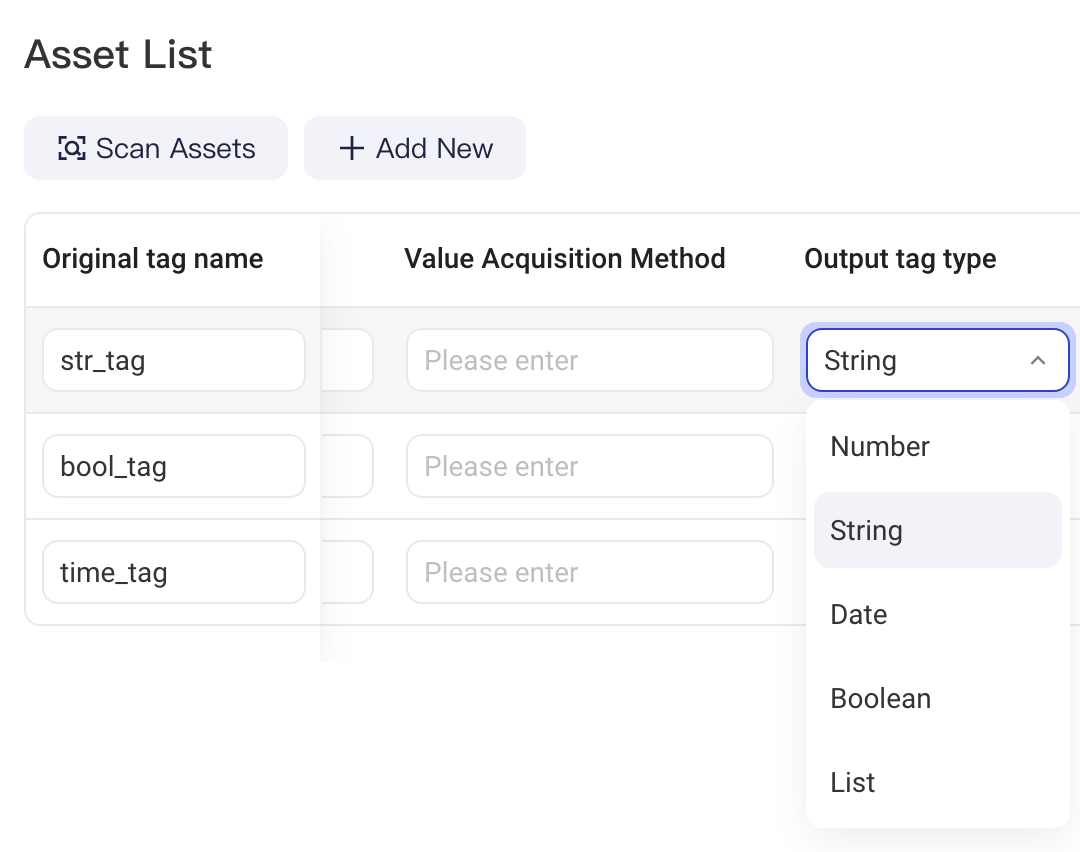The height and width of the screenshot is (852, 1080).
Task: Click the plus icon beside Add New
Action: [351, 148]
